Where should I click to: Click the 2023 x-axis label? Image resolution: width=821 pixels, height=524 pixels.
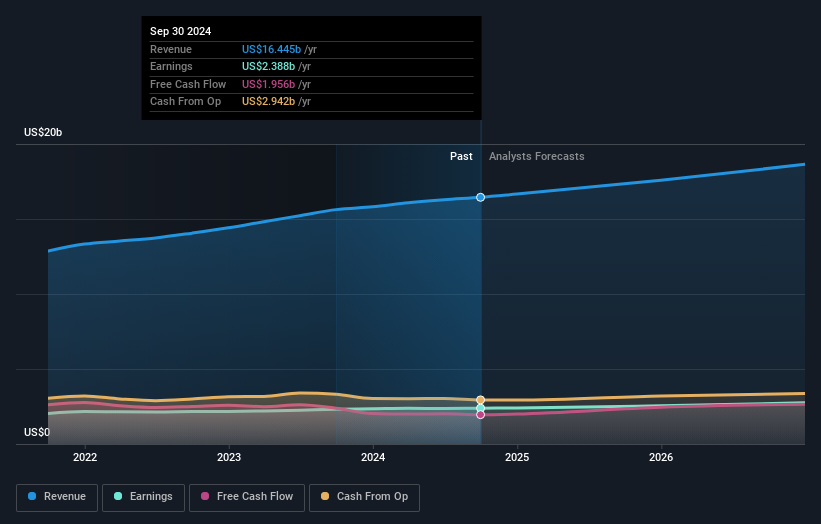(229, 457)
